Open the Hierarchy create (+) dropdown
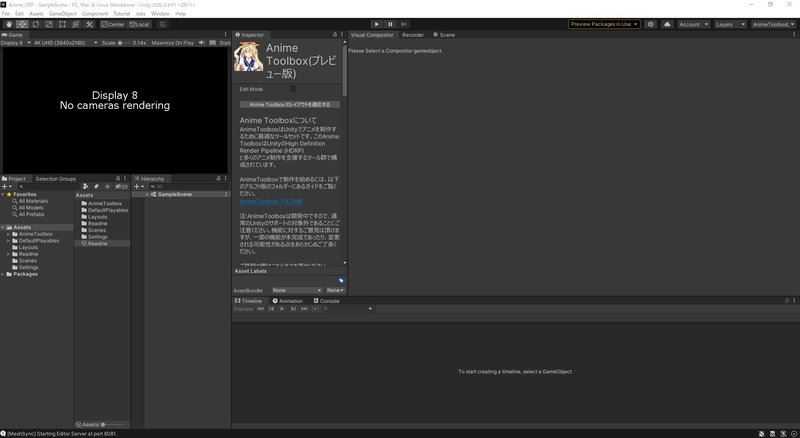800x438 pixels. point(138,187)
